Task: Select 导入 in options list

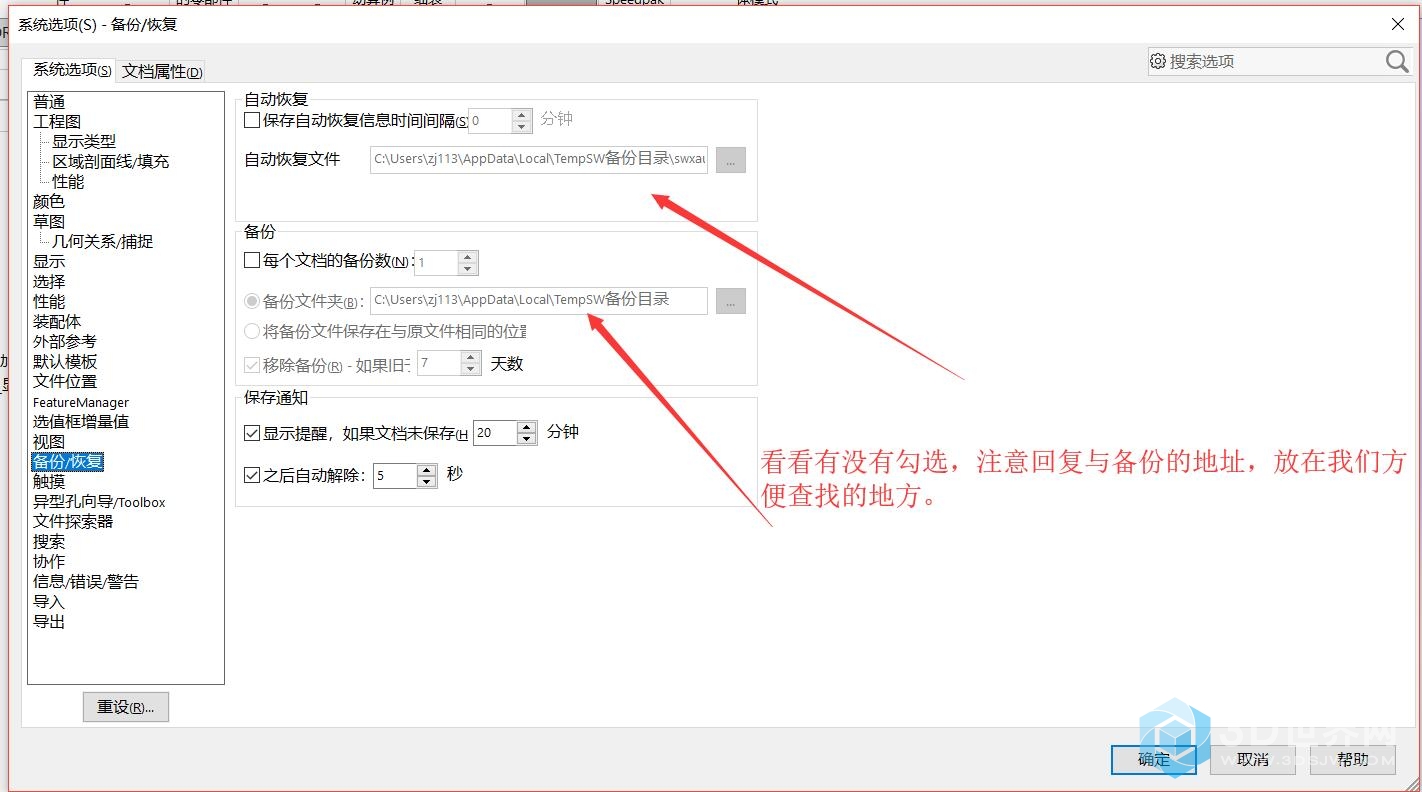Action: pyautogui.click(x=49, y=602)
